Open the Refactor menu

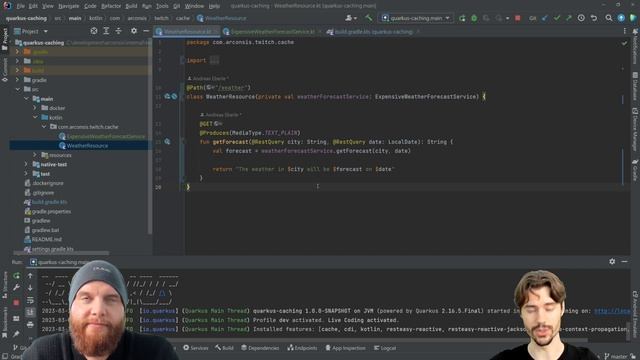click(x=111, y=6)
